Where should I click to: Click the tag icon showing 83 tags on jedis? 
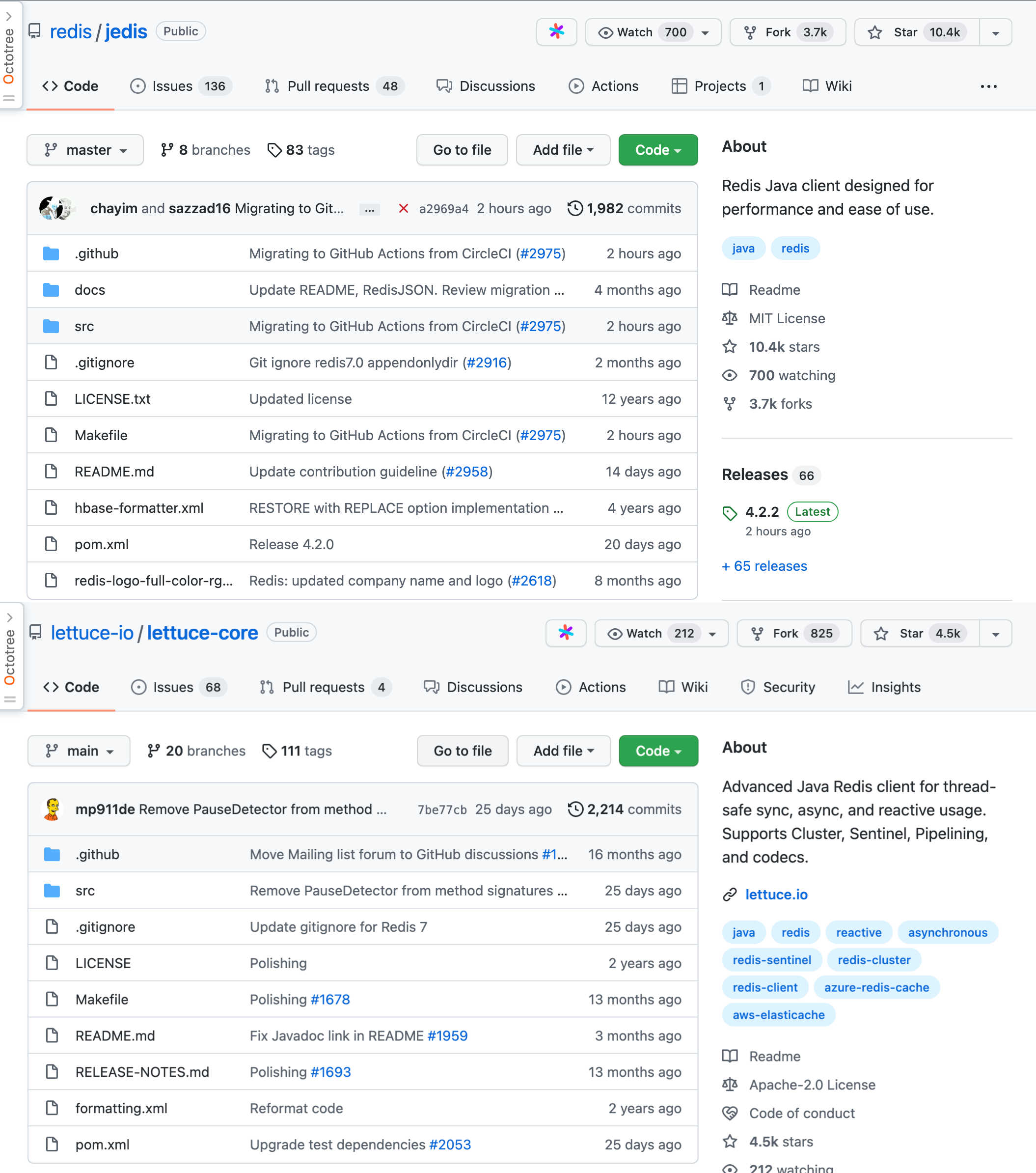coord(274,150)
